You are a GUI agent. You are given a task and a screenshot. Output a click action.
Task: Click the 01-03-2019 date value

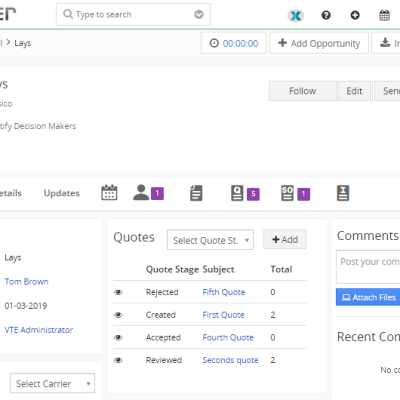point(26,306)
